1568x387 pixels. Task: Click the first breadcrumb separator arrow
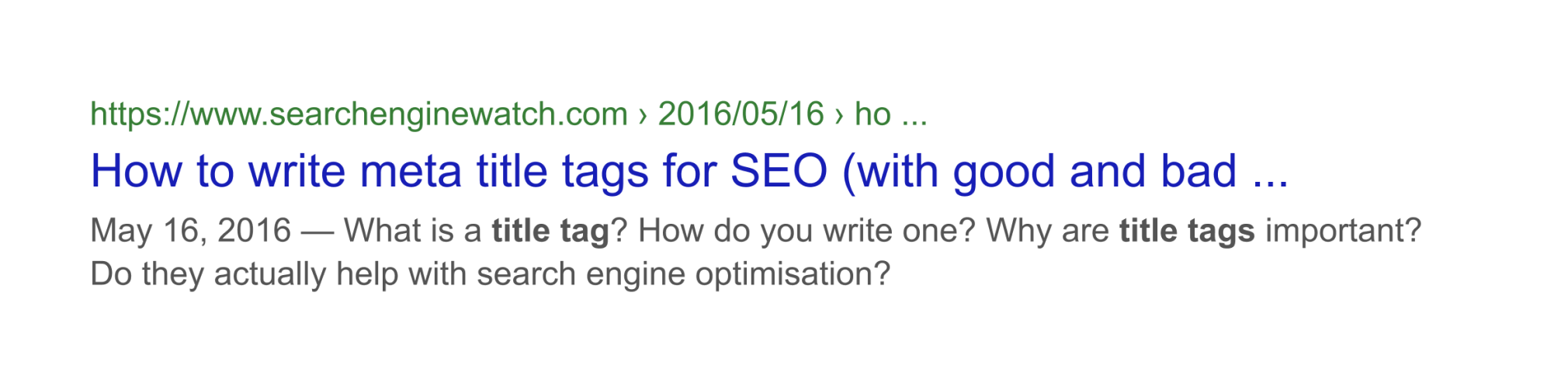[x=642, y=115]
